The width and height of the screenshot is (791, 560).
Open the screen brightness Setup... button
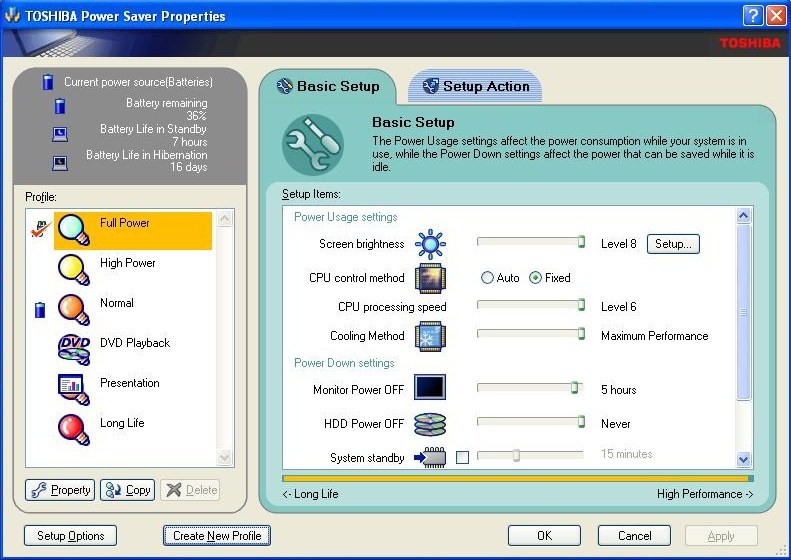coord(673,244)
